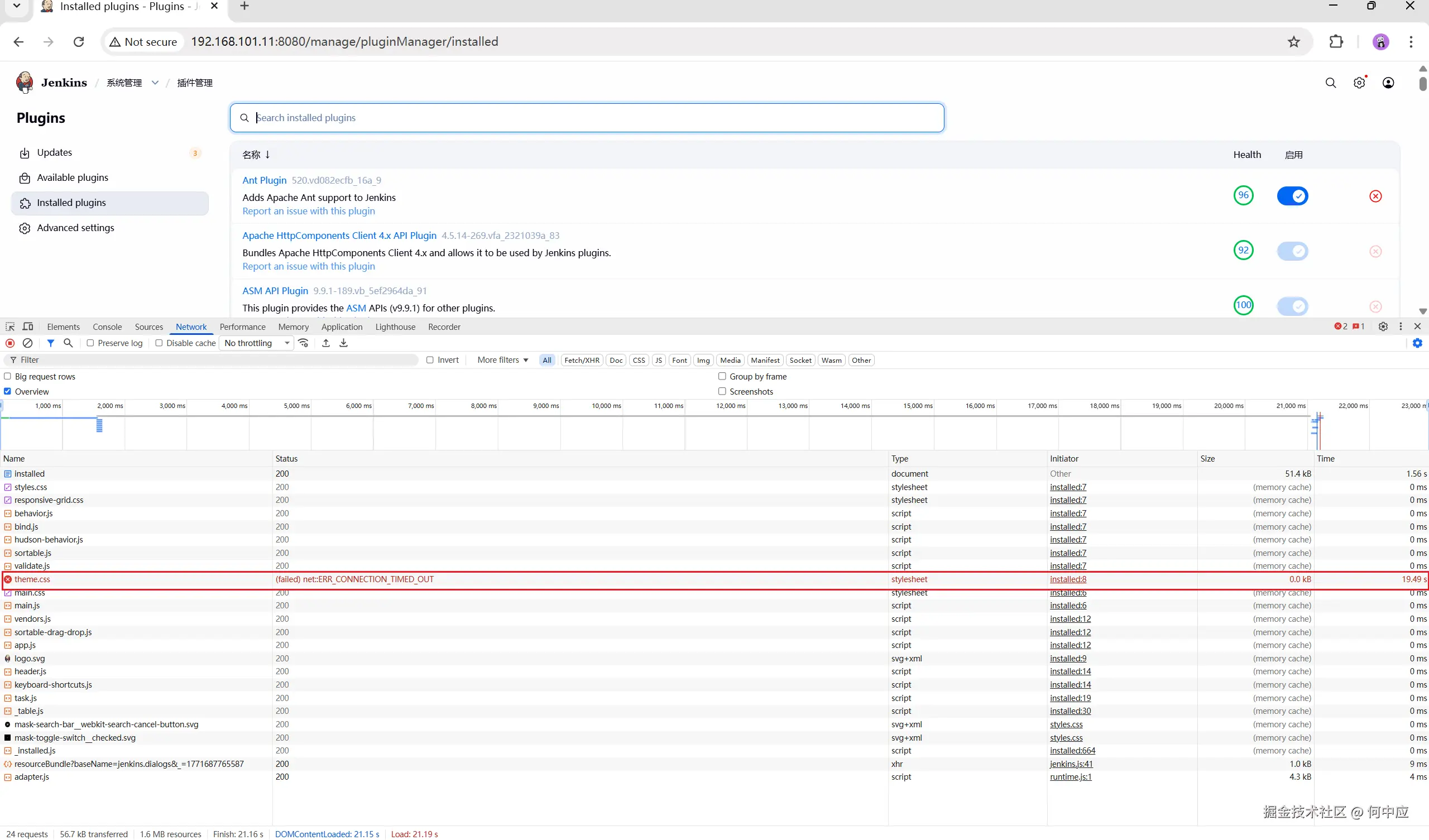This screenshot has width=1429, height=840.
Task: Open Available plugins in sidebar
Action: pyautogui.click(x=73, y=177)
